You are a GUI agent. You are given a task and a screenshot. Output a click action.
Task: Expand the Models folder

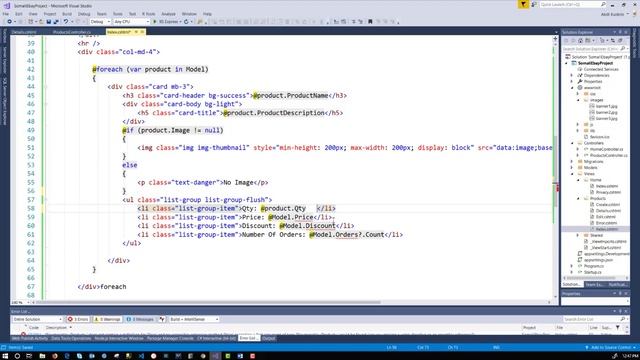coord(572,168)
